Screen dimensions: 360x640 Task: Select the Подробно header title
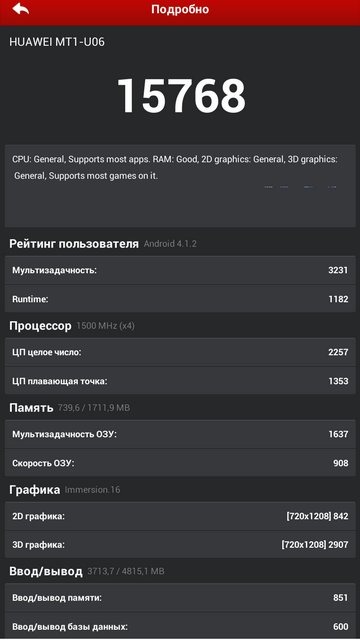(180, 9)
